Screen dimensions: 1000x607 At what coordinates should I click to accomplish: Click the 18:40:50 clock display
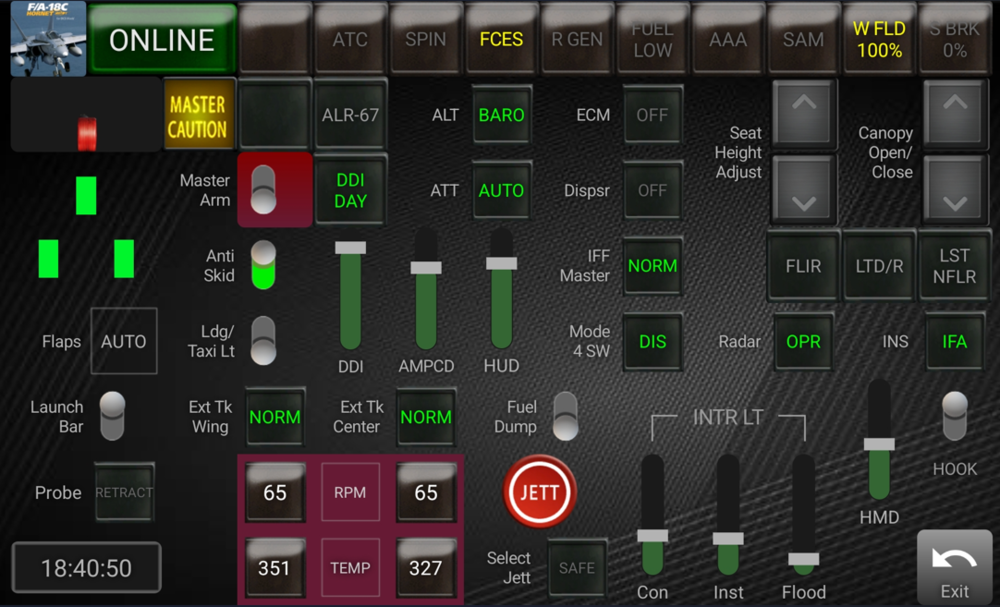point(85,568)
